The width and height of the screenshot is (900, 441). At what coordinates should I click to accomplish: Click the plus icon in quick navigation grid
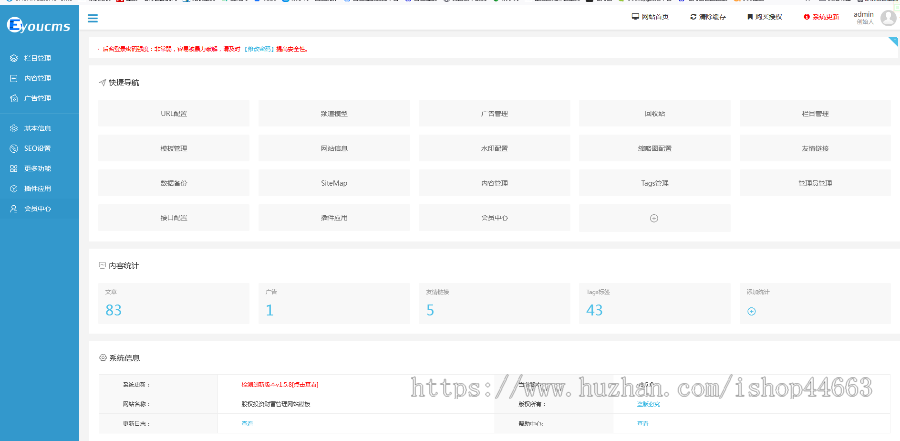[x=654, y=218]
